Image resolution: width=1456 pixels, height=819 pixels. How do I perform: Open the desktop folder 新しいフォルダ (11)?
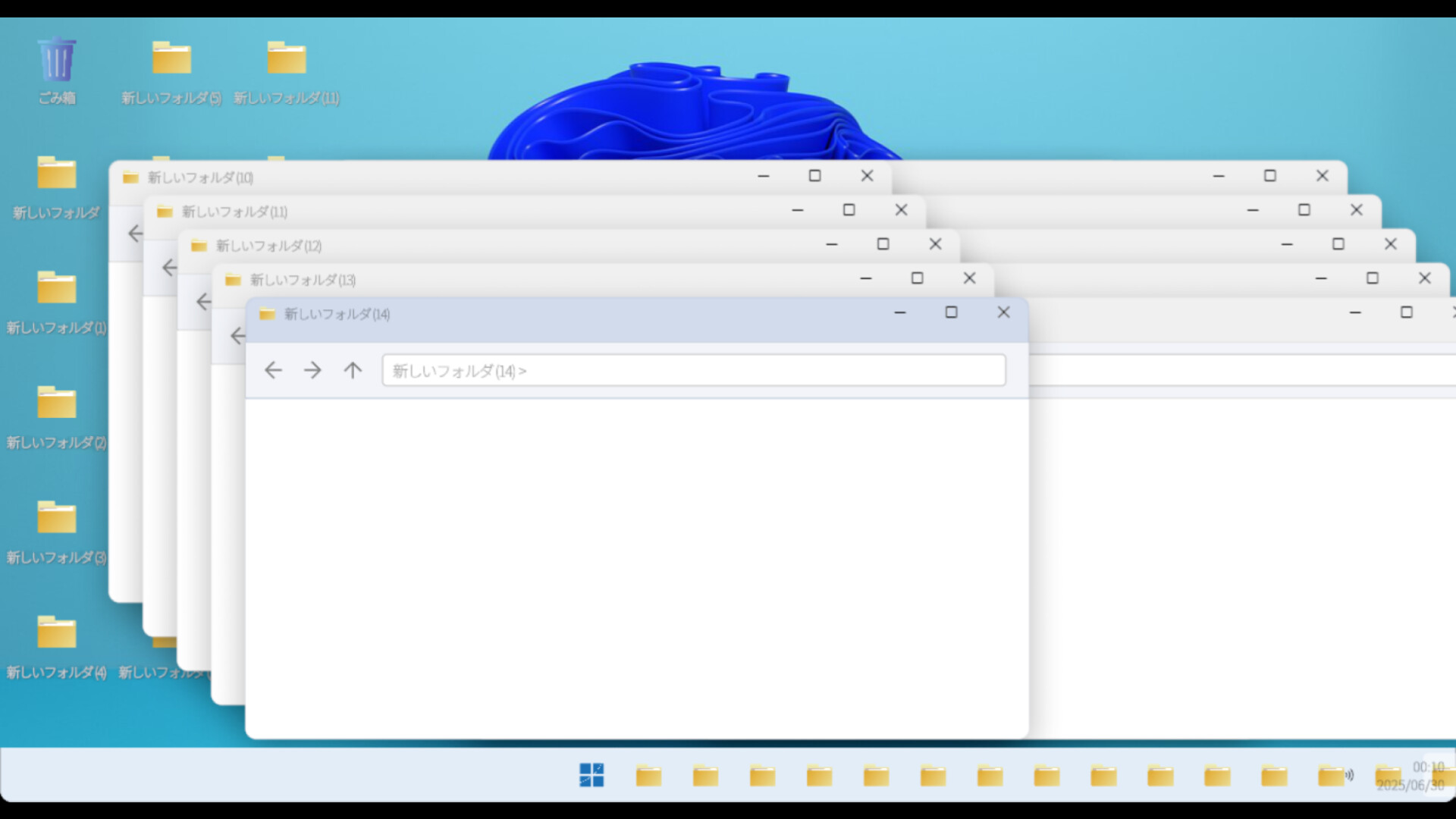(x=286, y=57)
